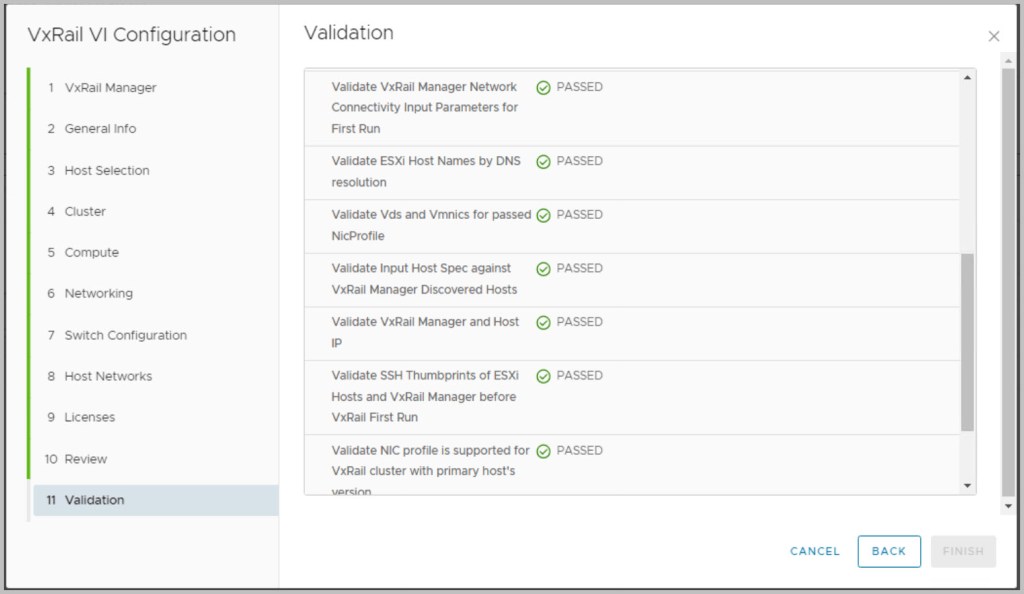Click the Finish button

click(962, 551)
